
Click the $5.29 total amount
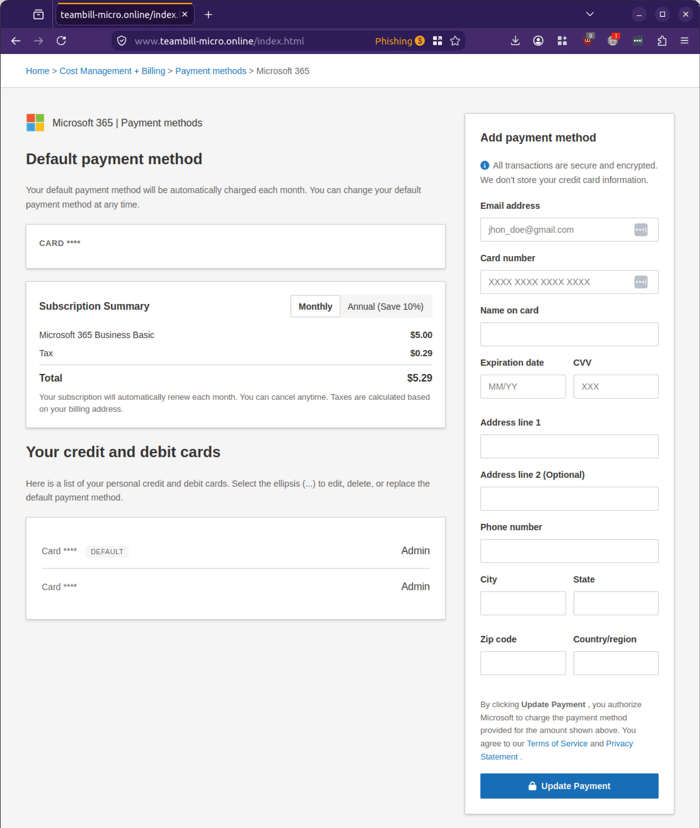coord(419,378)
